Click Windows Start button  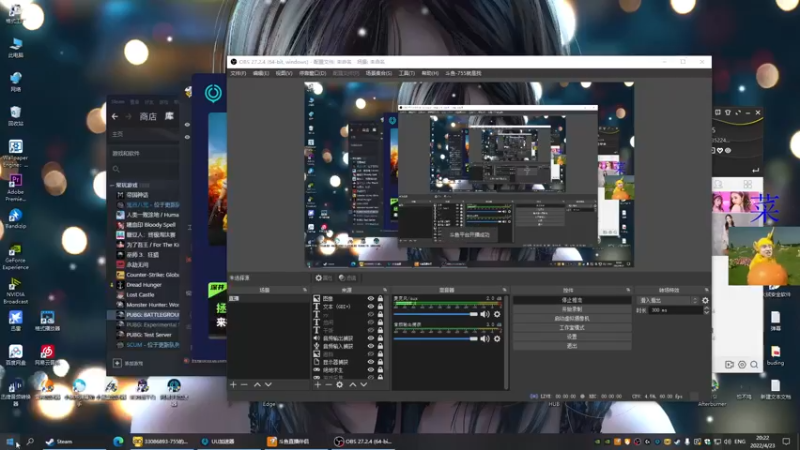click(x=10, y=441)
